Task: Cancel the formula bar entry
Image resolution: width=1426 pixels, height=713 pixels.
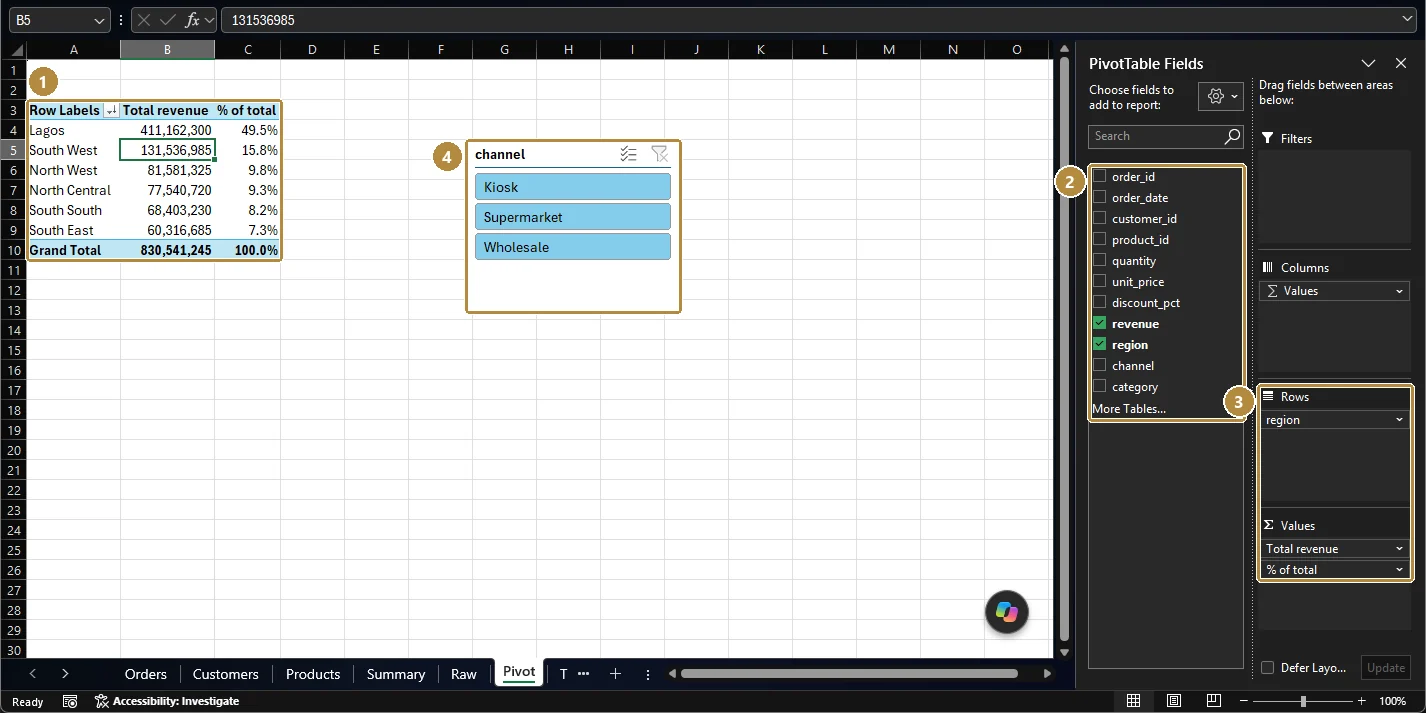Action: [145, 20]
